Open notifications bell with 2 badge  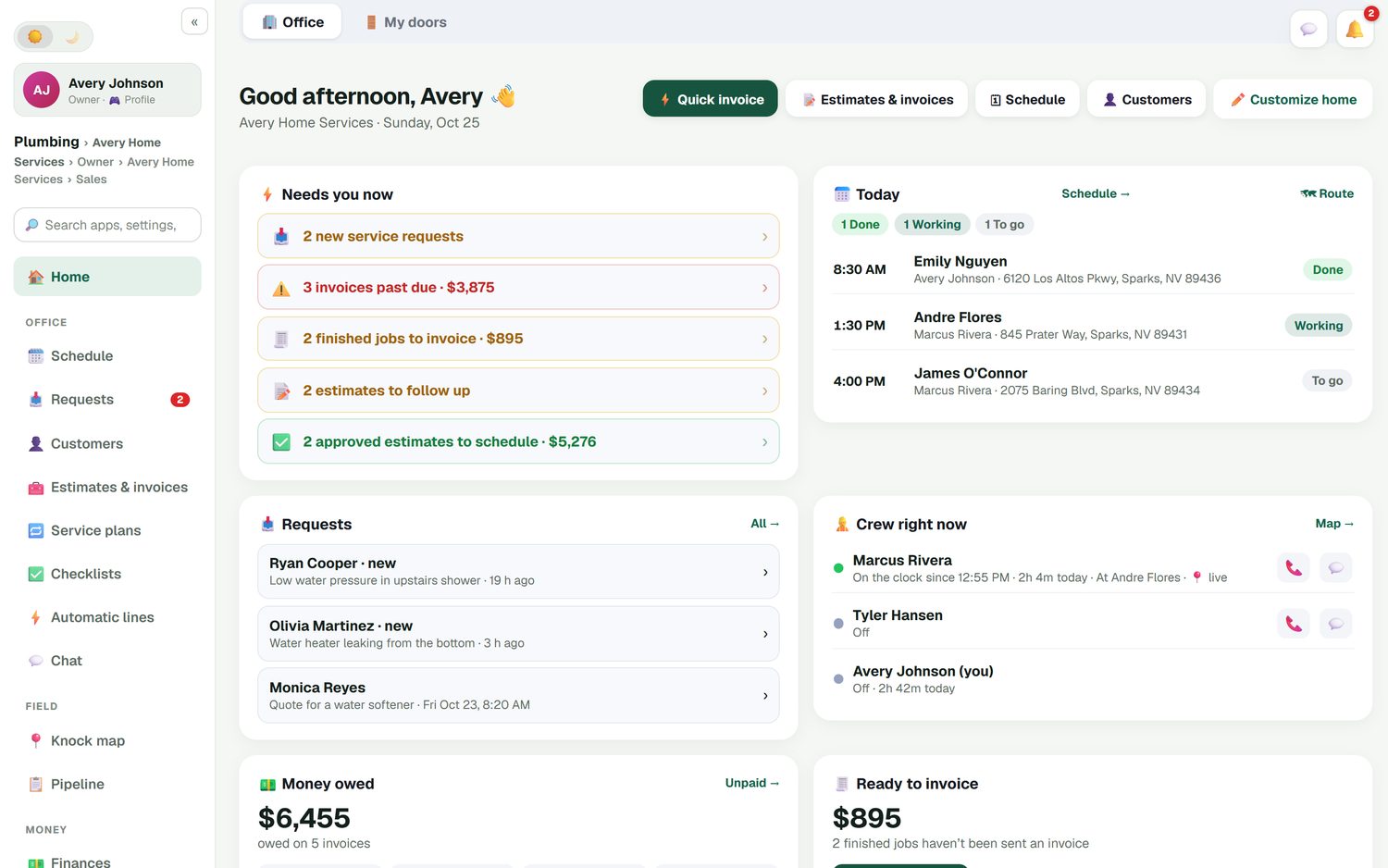coord(1355,30)
